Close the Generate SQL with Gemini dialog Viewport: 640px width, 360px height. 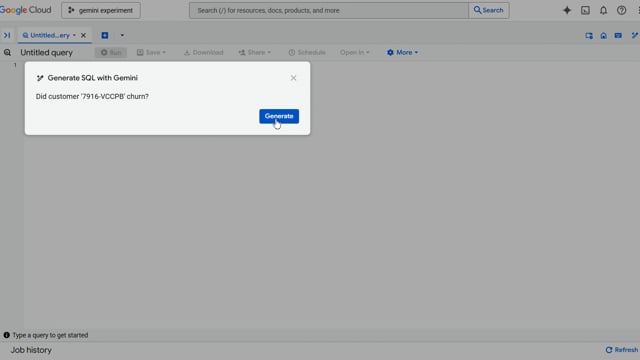coord(293,78)
